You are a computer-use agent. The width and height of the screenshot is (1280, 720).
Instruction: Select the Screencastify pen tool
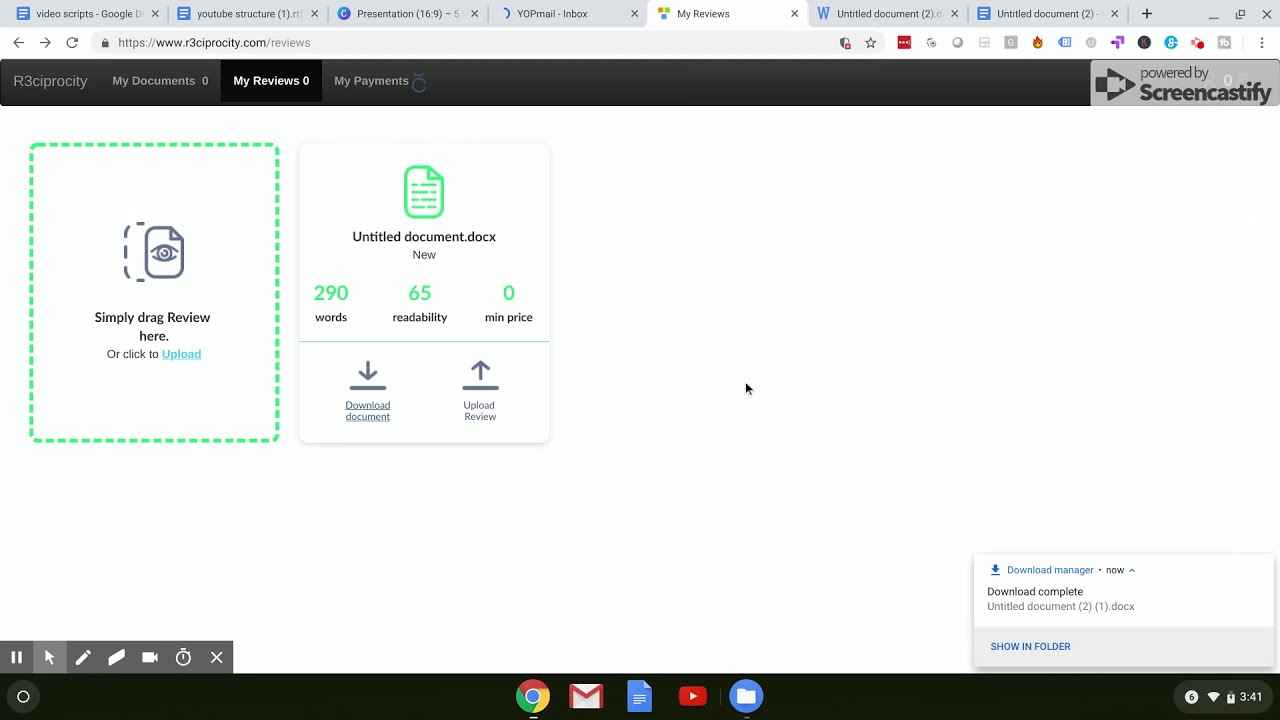[x=83, y=657]
